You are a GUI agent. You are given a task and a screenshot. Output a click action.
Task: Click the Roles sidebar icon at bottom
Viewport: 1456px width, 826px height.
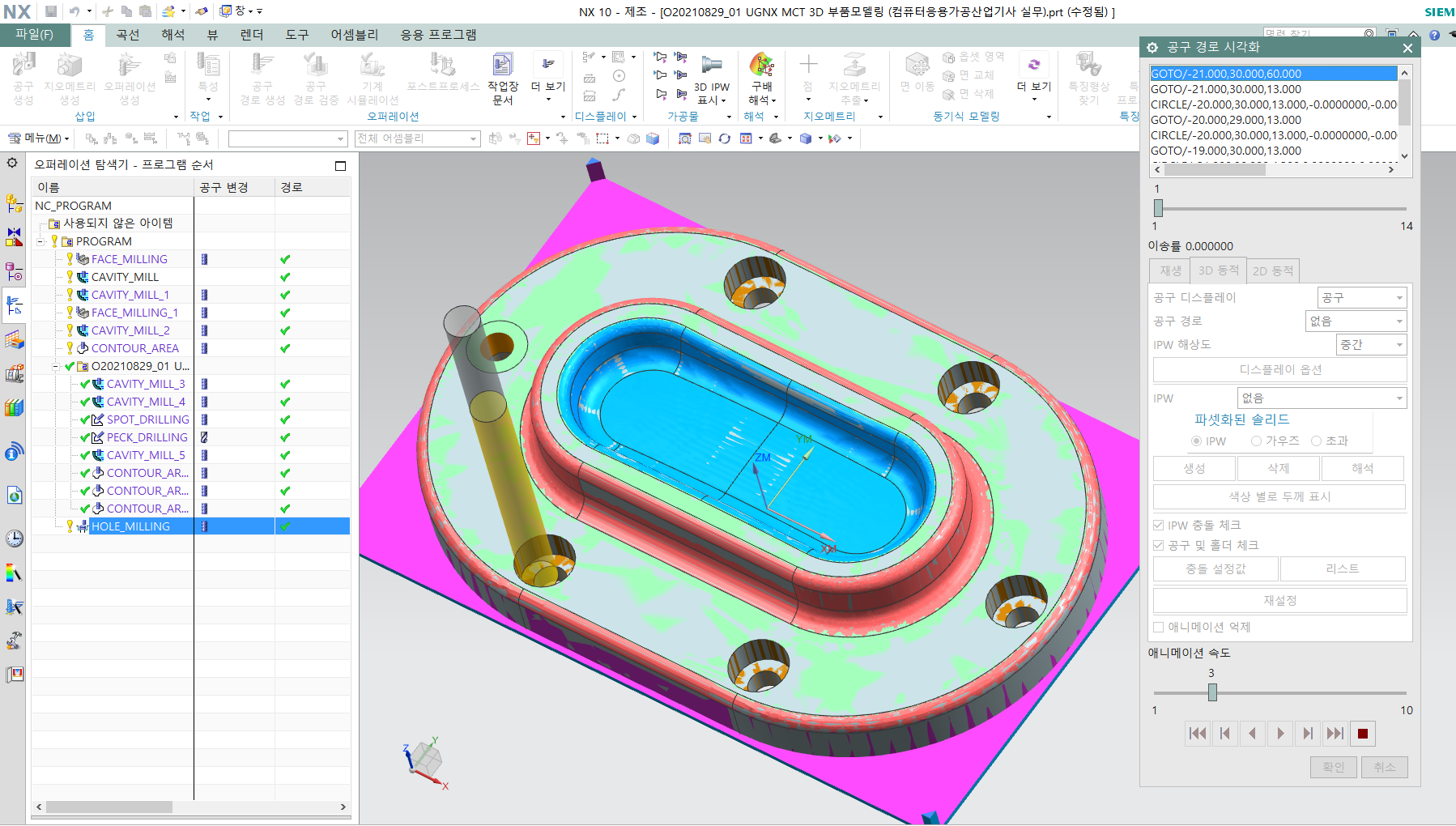[x=14, y=675]
